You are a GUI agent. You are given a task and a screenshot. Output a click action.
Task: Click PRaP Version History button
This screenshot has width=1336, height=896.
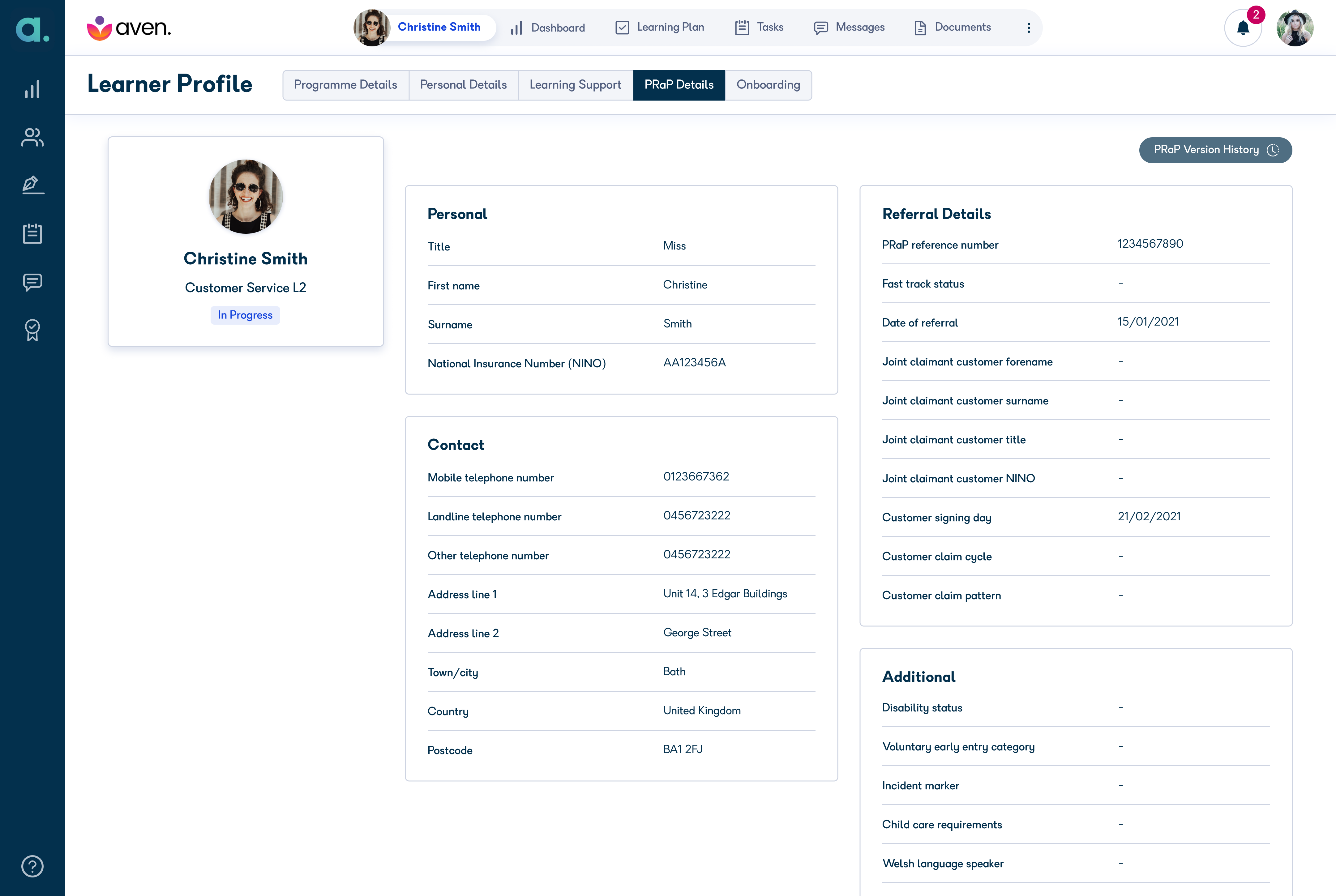[x=1215, y=150]
